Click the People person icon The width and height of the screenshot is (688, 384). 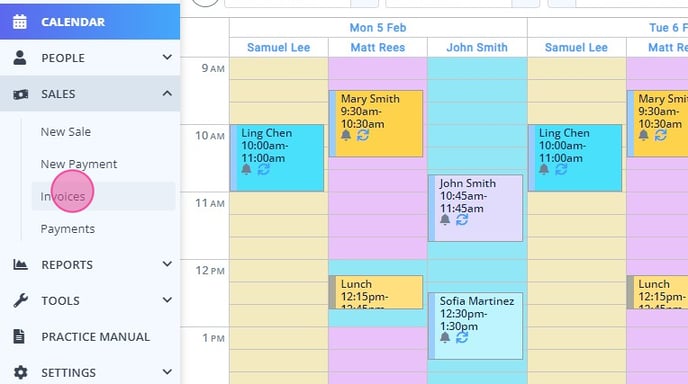(19, 57)
